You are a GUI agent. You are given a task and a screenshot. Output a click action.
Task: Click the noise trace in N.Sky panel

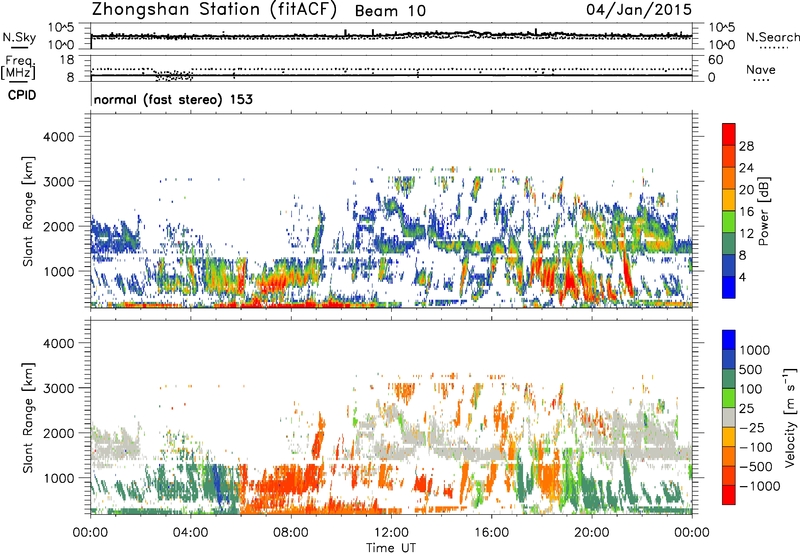(x=391, y=36)
